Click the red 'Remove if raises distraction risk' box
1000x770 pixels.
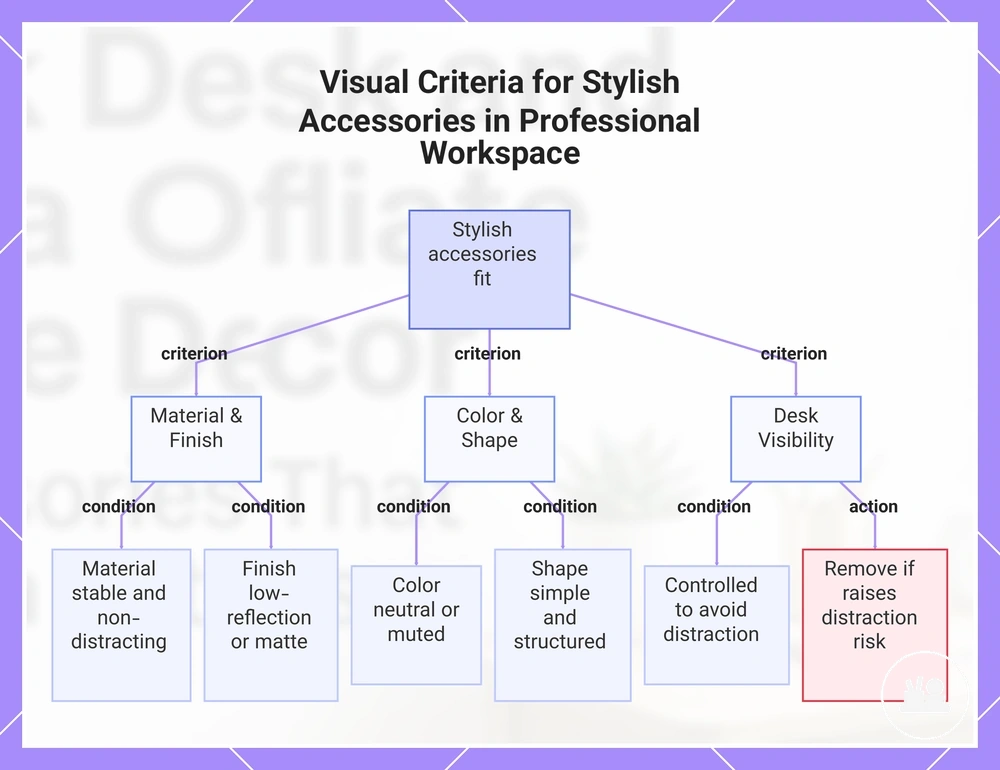(874, 625)
